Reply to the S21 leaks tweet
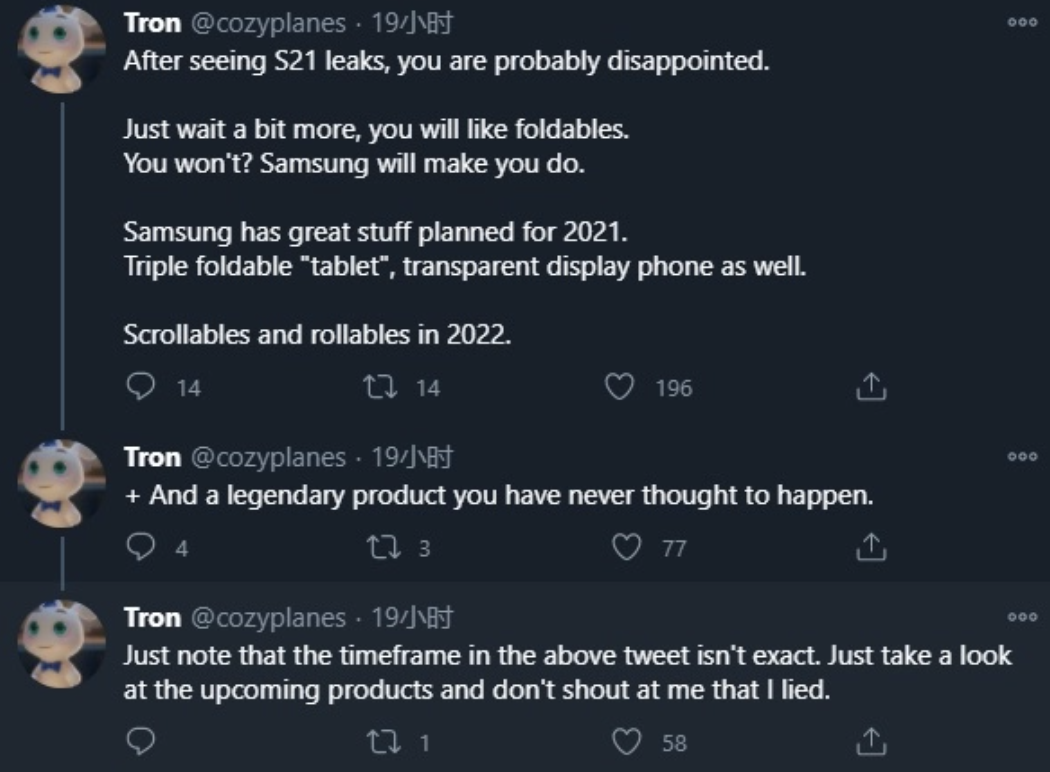 [x=141, y=386]
